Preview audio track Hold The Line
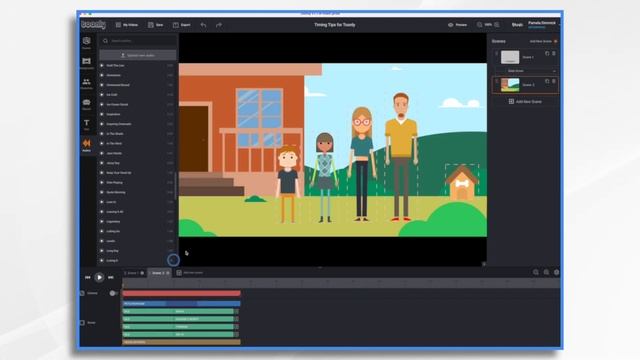The width and height of the screenshot is (640, 360). (x=102, y=65)
